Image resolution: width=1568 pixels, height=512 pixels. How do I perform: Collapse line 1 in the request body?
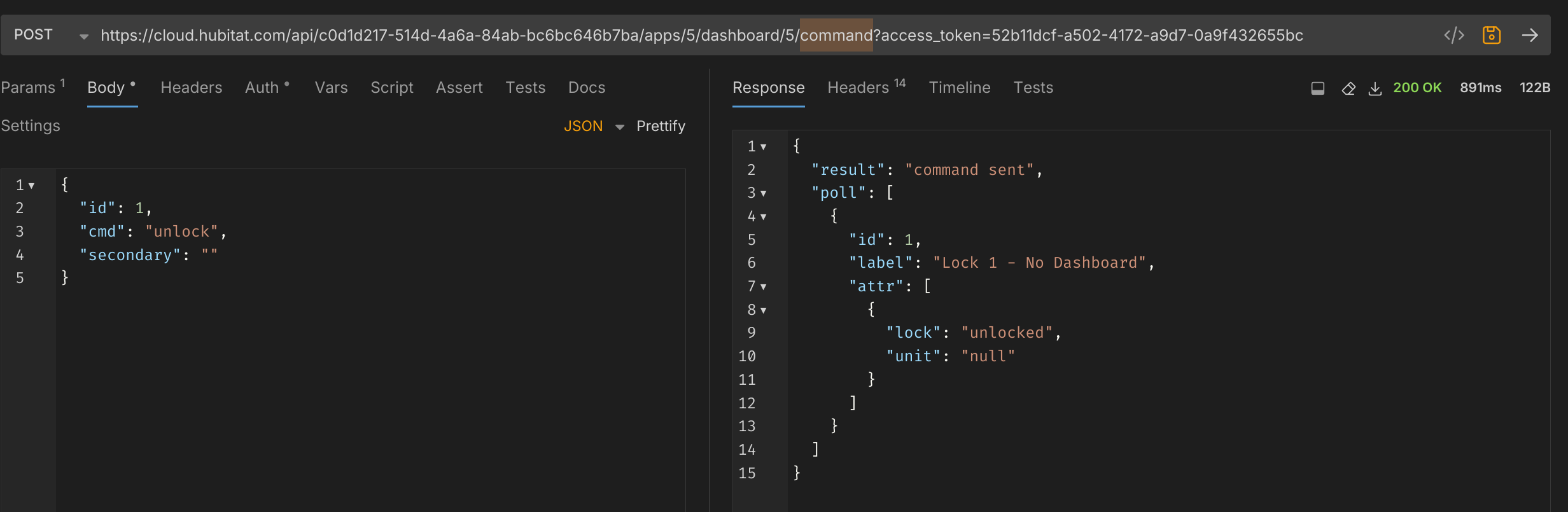[31, 186]
